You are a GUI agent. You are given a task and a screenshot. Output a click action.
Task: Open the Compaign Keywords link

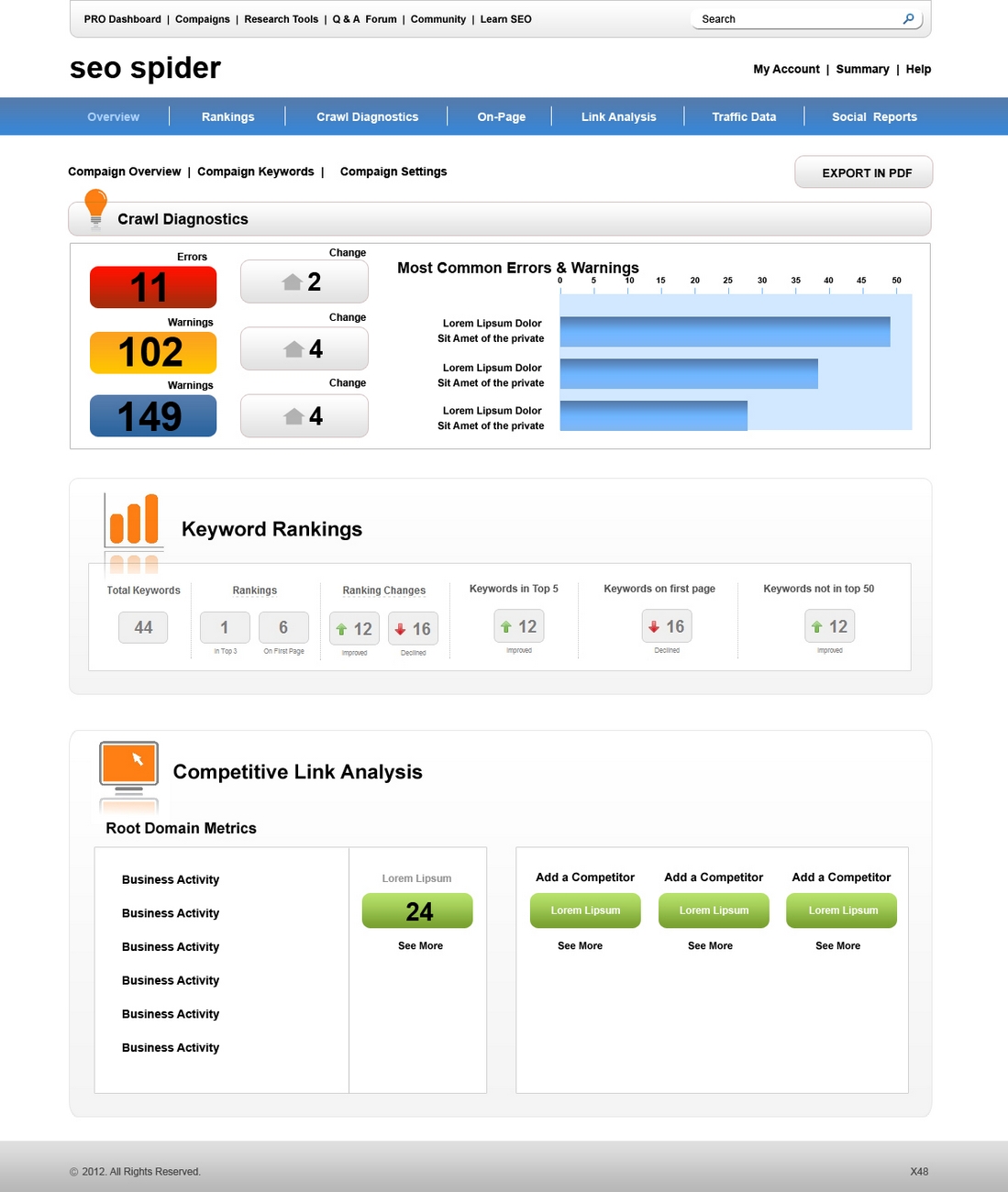click(256, 171)
